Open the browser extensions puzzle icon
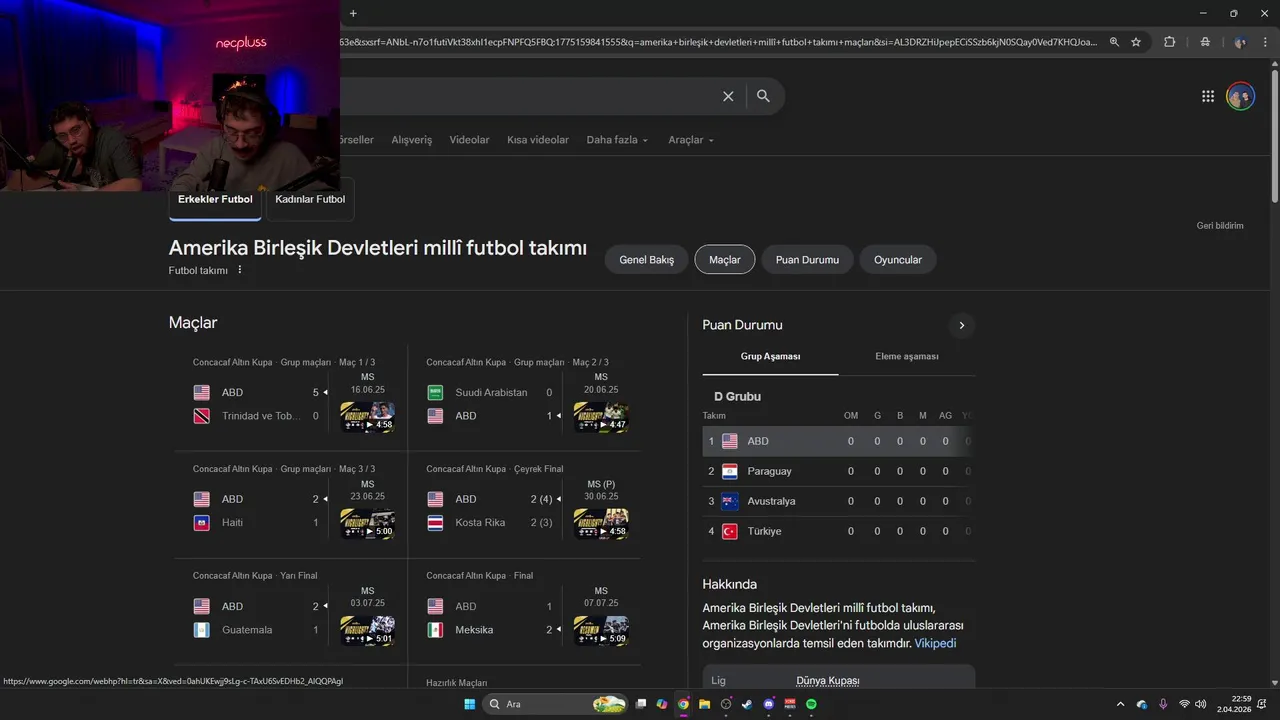The height and width of the screenshot is (720, 1280). (1170, 42)
